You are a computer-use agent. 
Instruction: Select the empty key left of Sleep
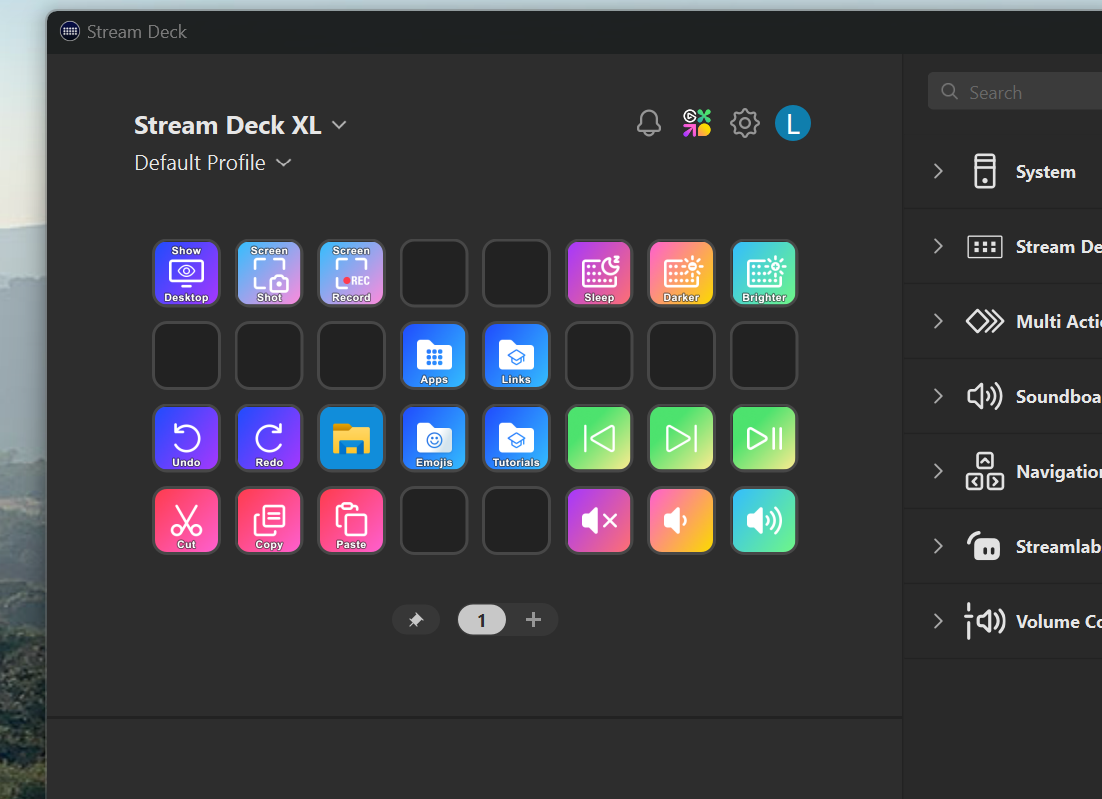pyautogui.click(x=517, y=273)
